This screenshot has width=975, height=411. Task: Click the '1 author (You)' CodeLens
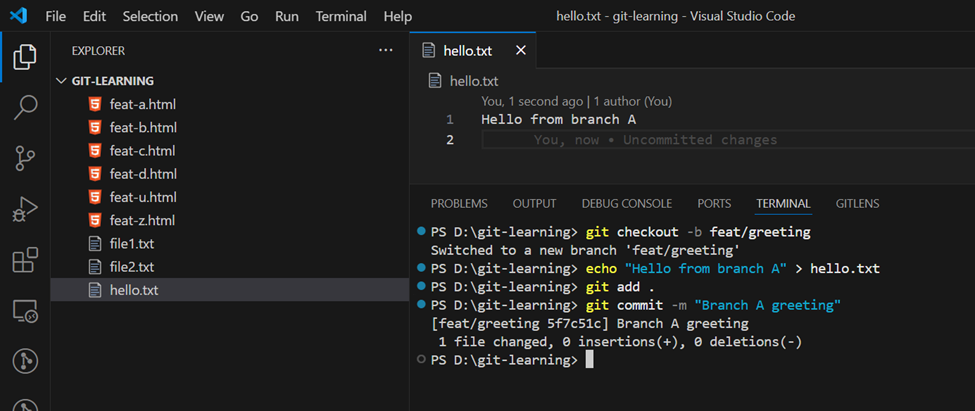tap(632, 101)
